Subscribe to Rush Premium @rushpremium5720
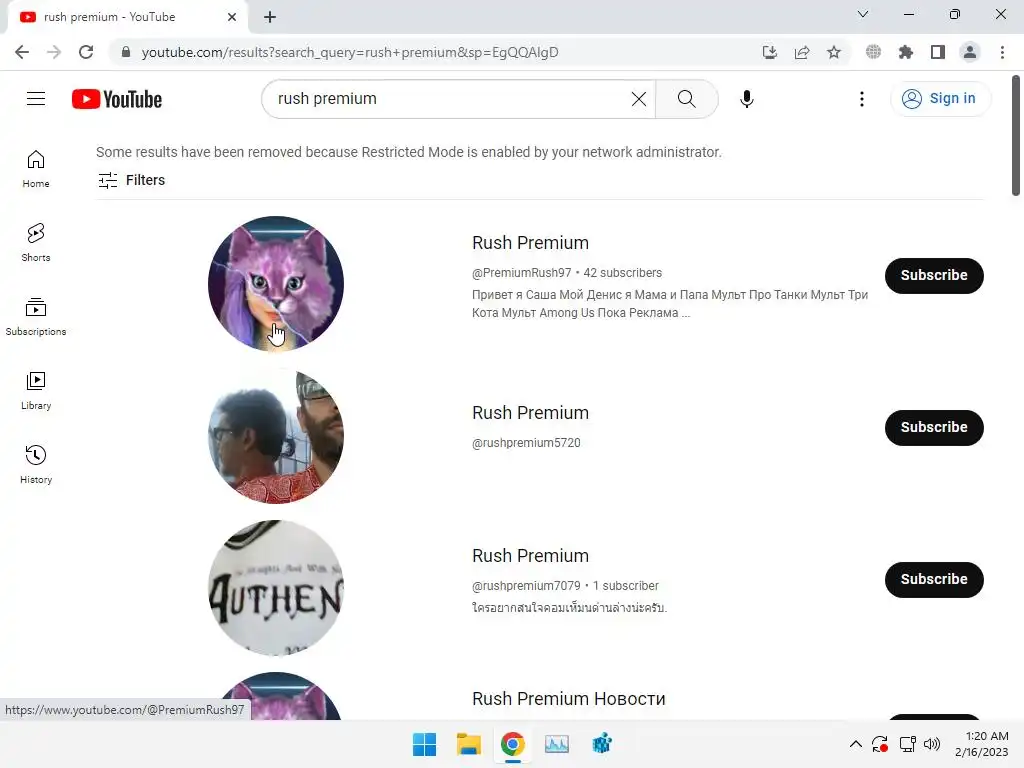Screen dimensions: 1024x768 934,428
